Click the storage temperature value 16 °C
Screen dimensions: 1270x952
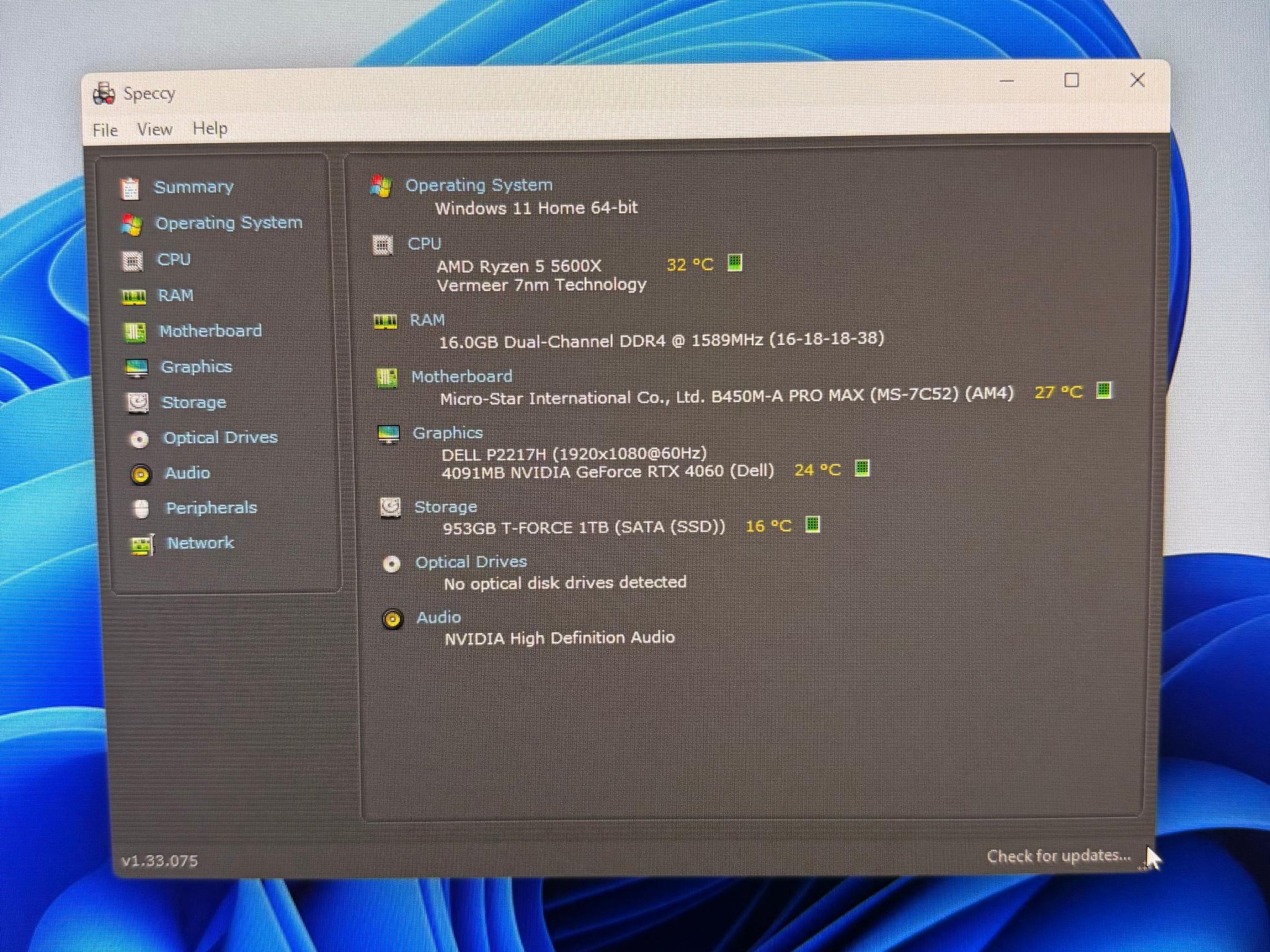click(x=768, y=527)
